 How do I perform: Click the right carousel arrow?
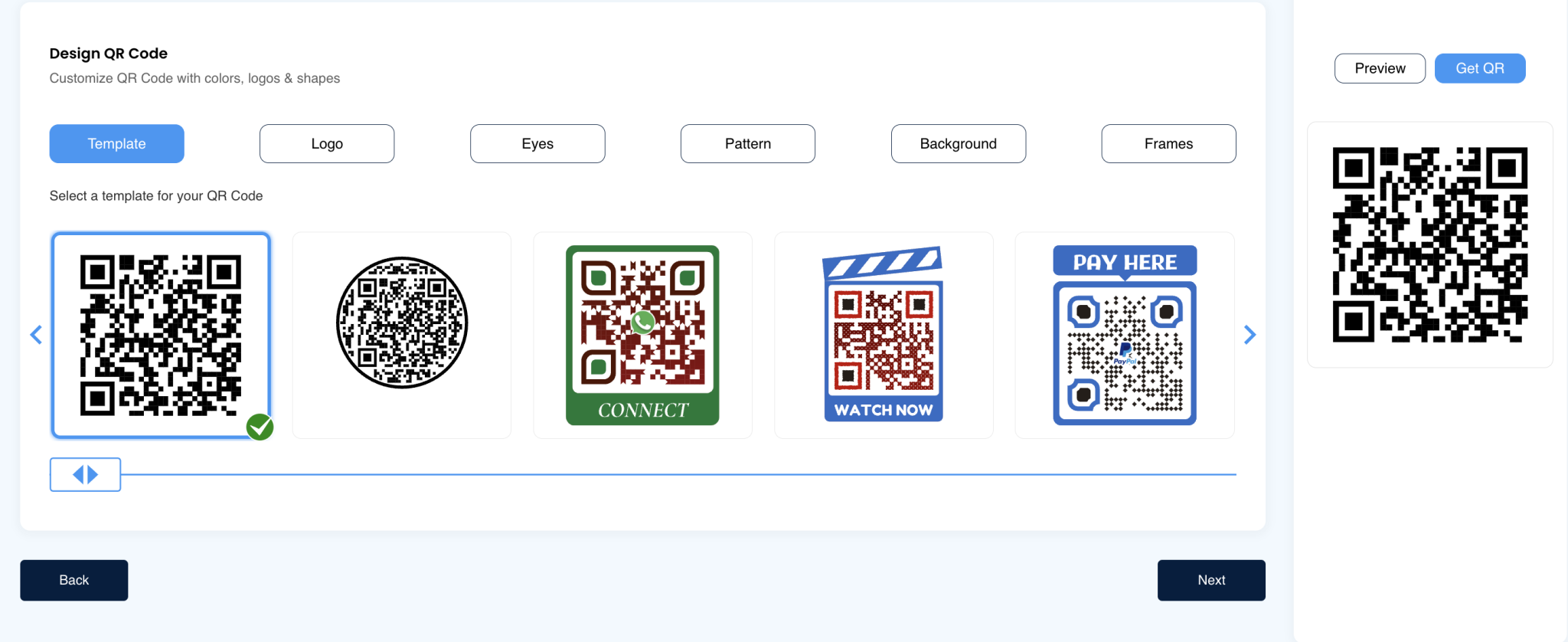1249,335
